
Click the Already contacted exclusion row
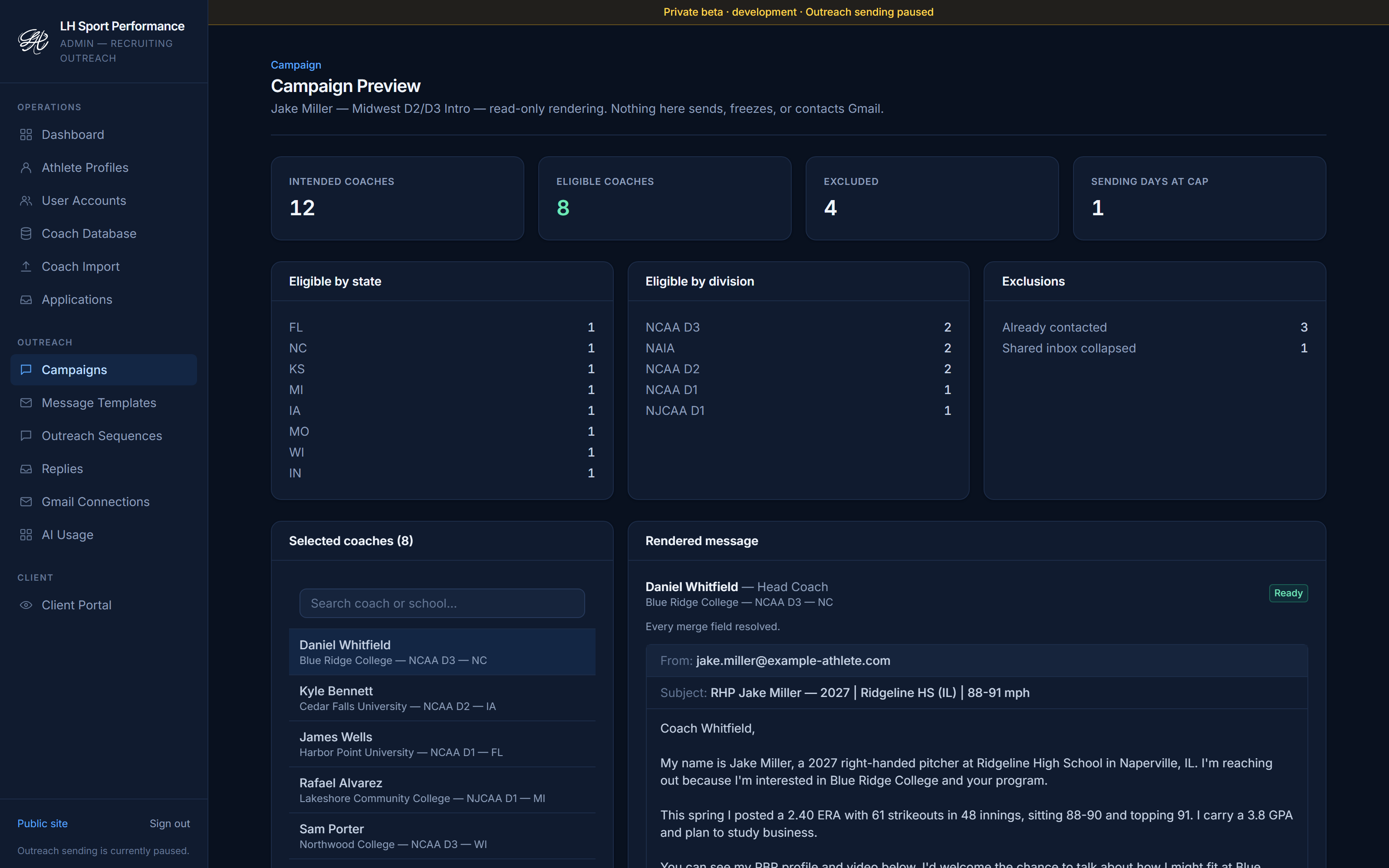[x=1155, y=327]
